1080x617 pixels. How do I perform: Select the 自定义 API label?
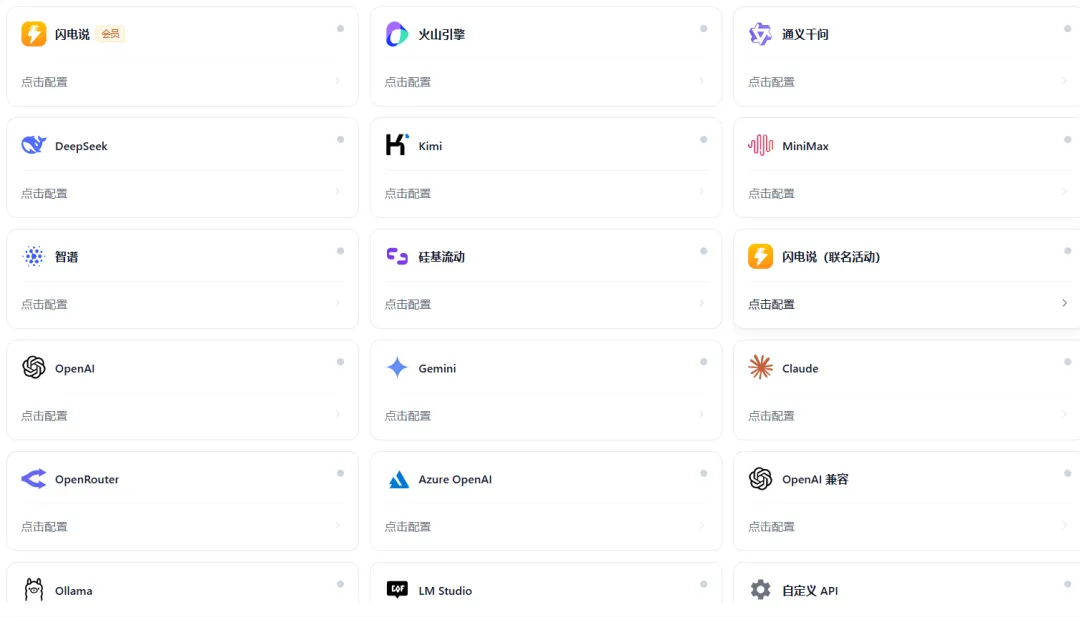click(x=810, y=591)
